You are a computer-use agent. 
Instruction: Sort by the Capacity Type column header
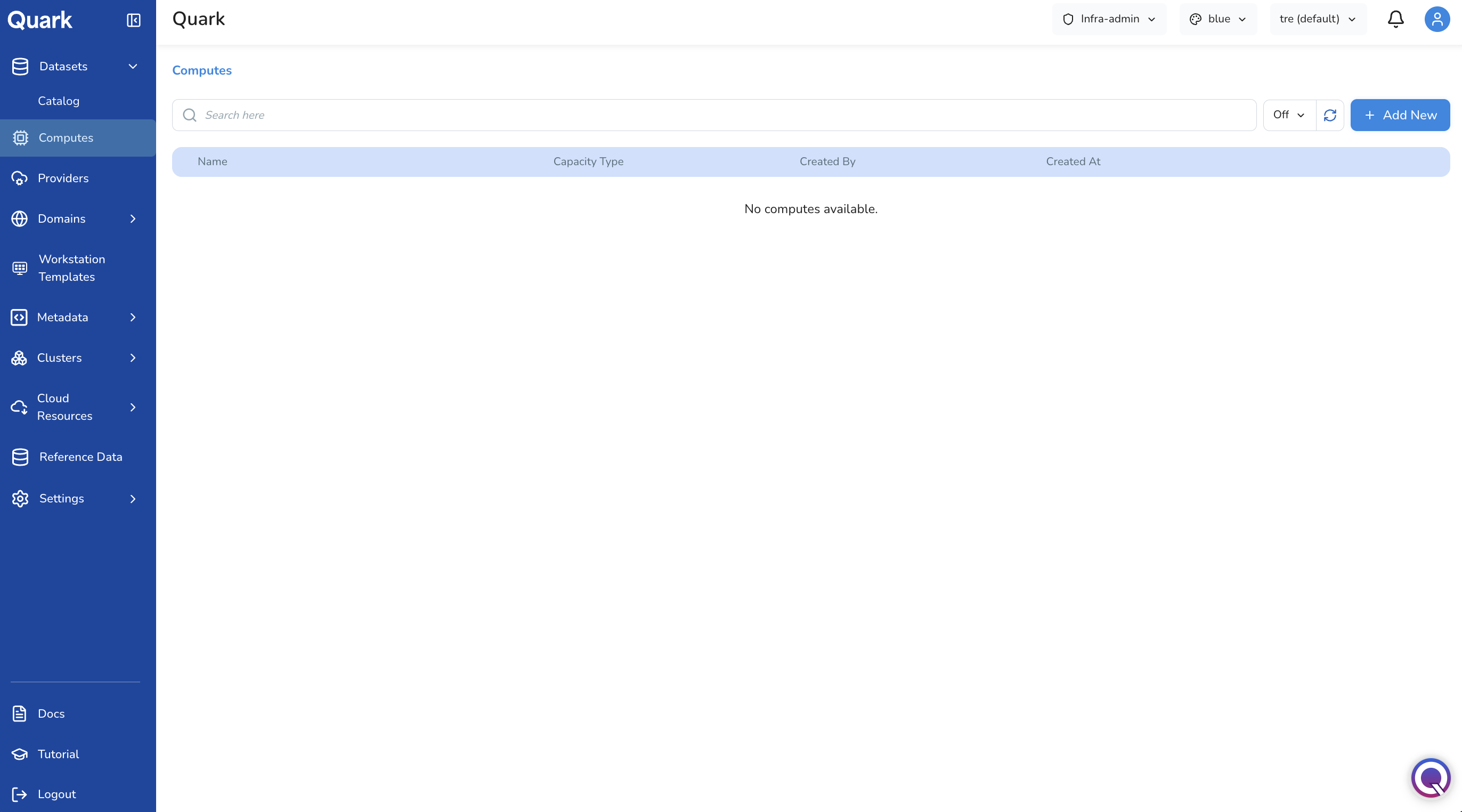[x=588, y=162]
